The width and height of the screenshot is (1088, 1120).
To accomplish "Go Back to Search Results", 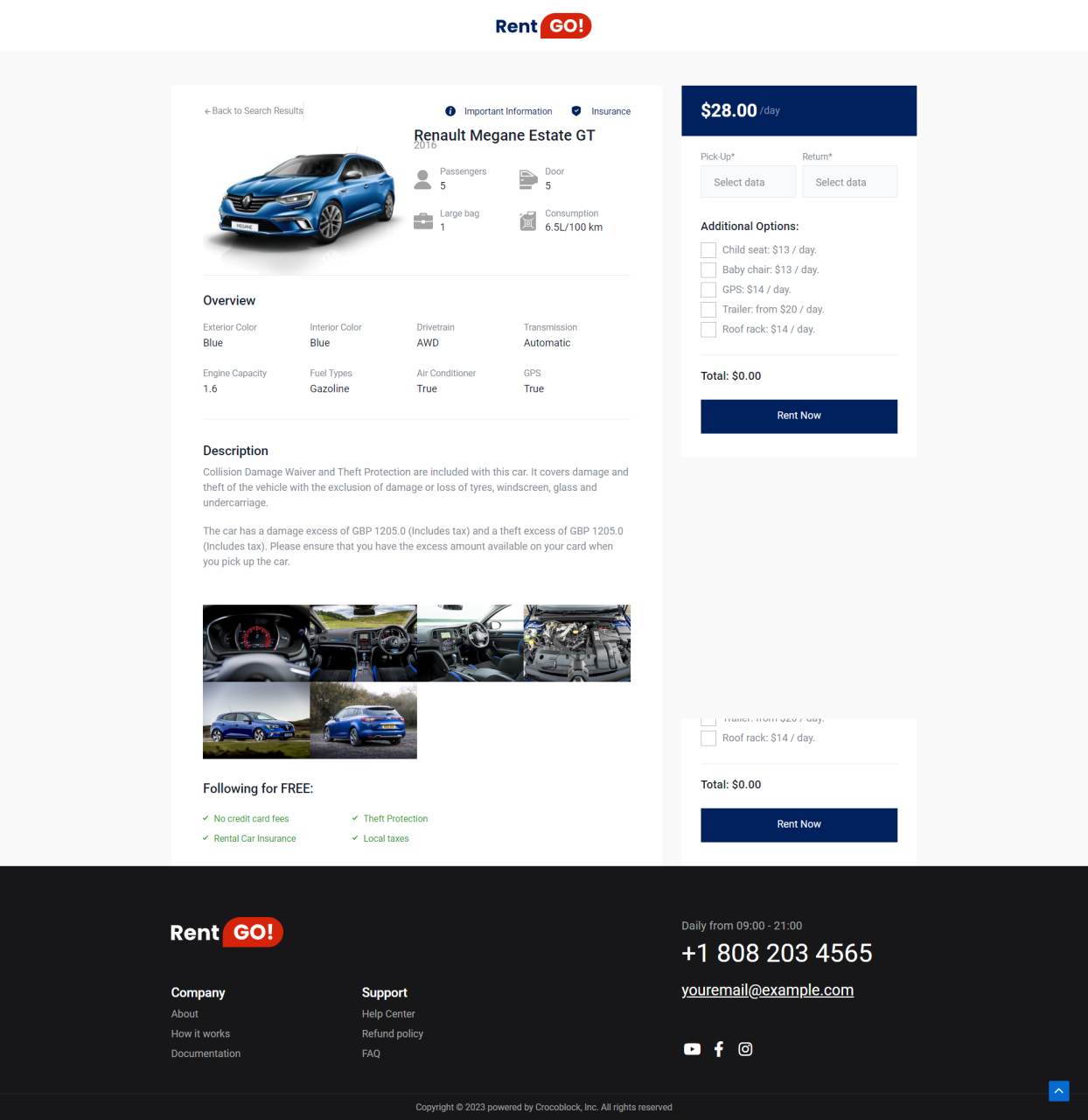I will pos(254,111).
